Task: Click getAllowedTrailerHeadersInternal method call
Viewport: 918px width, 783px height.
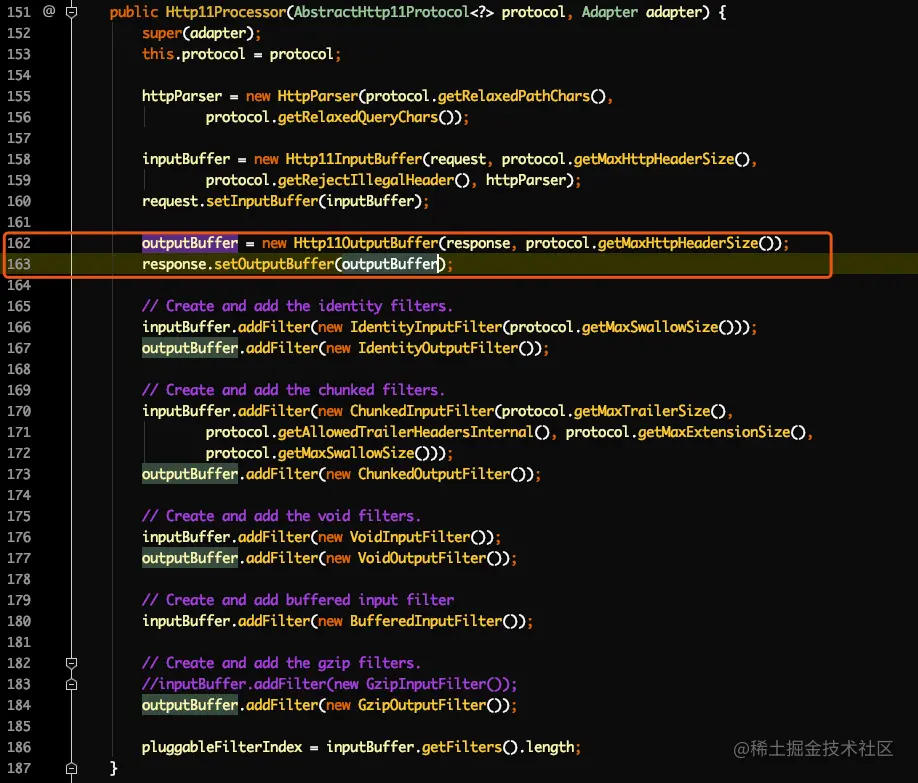Action: coord(405,432)
